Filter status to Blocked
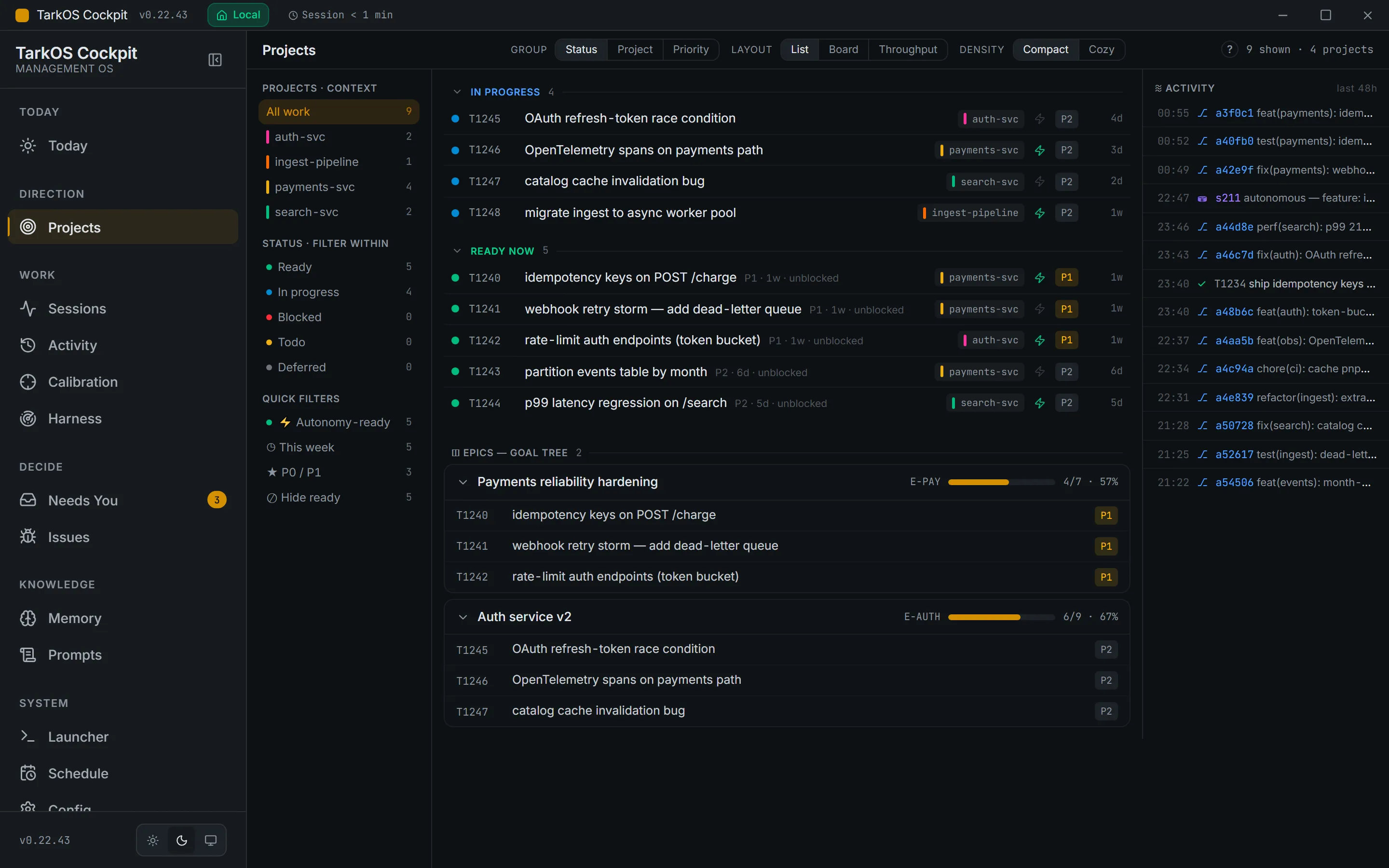This screenshot has height=868, width=1389. click(339, 317)
